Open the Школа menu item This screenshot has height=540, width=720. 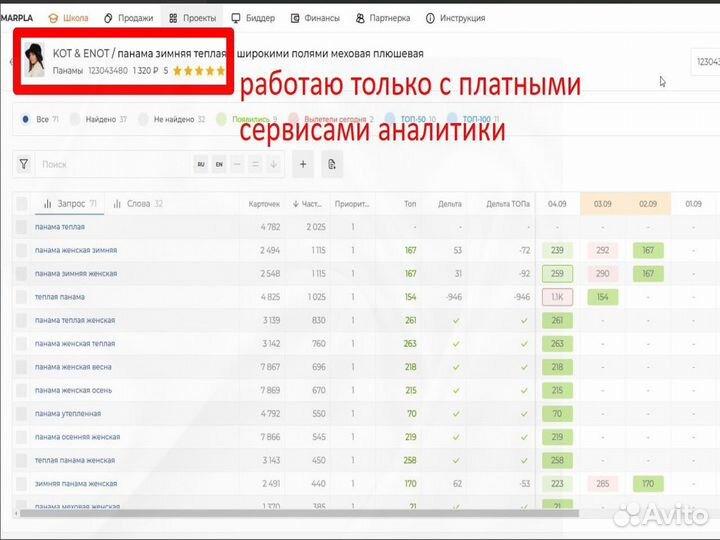point(68,18)
